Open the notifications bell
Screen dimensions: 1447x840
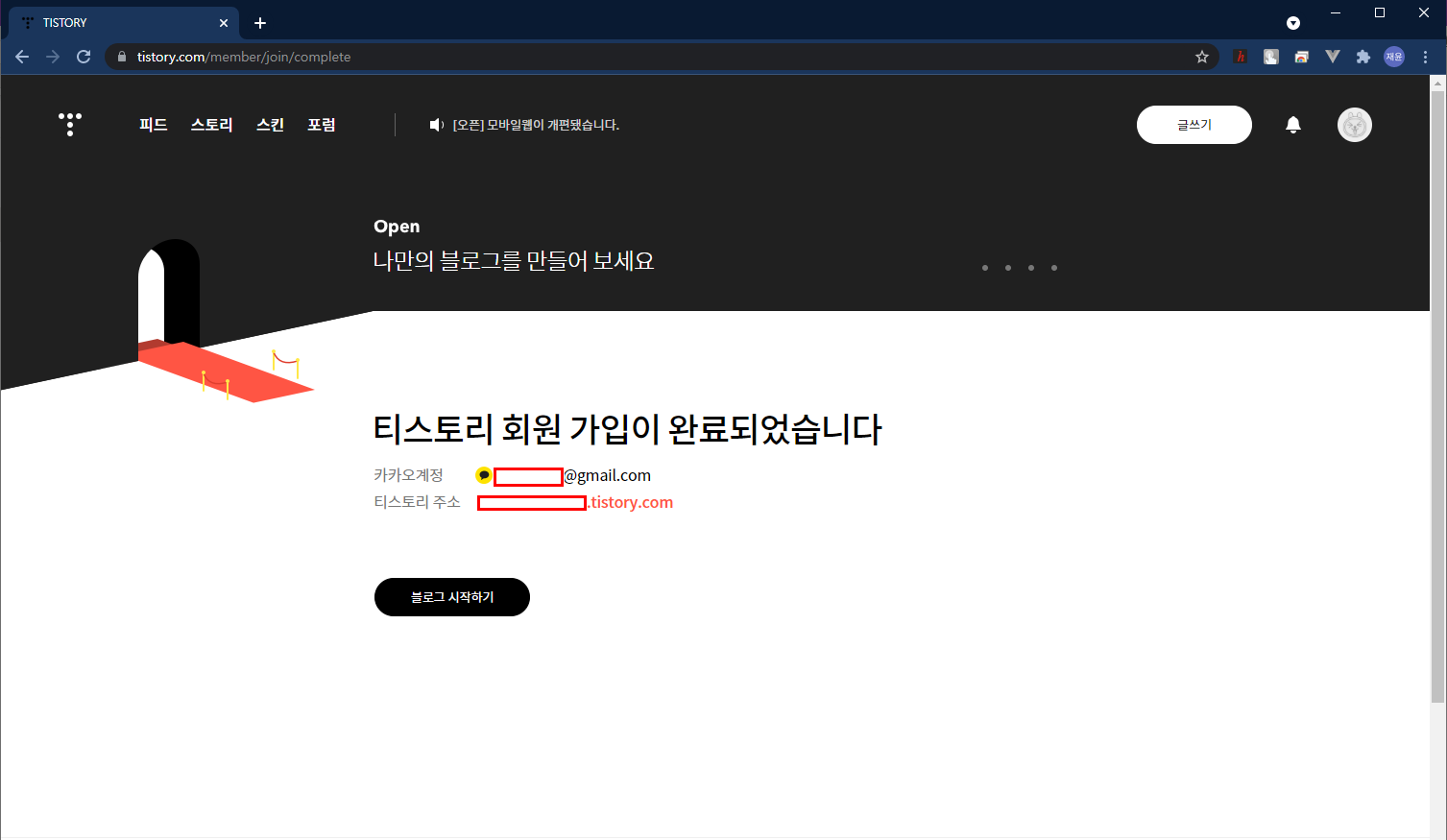pyautogui.click(x=1293, y=125)
